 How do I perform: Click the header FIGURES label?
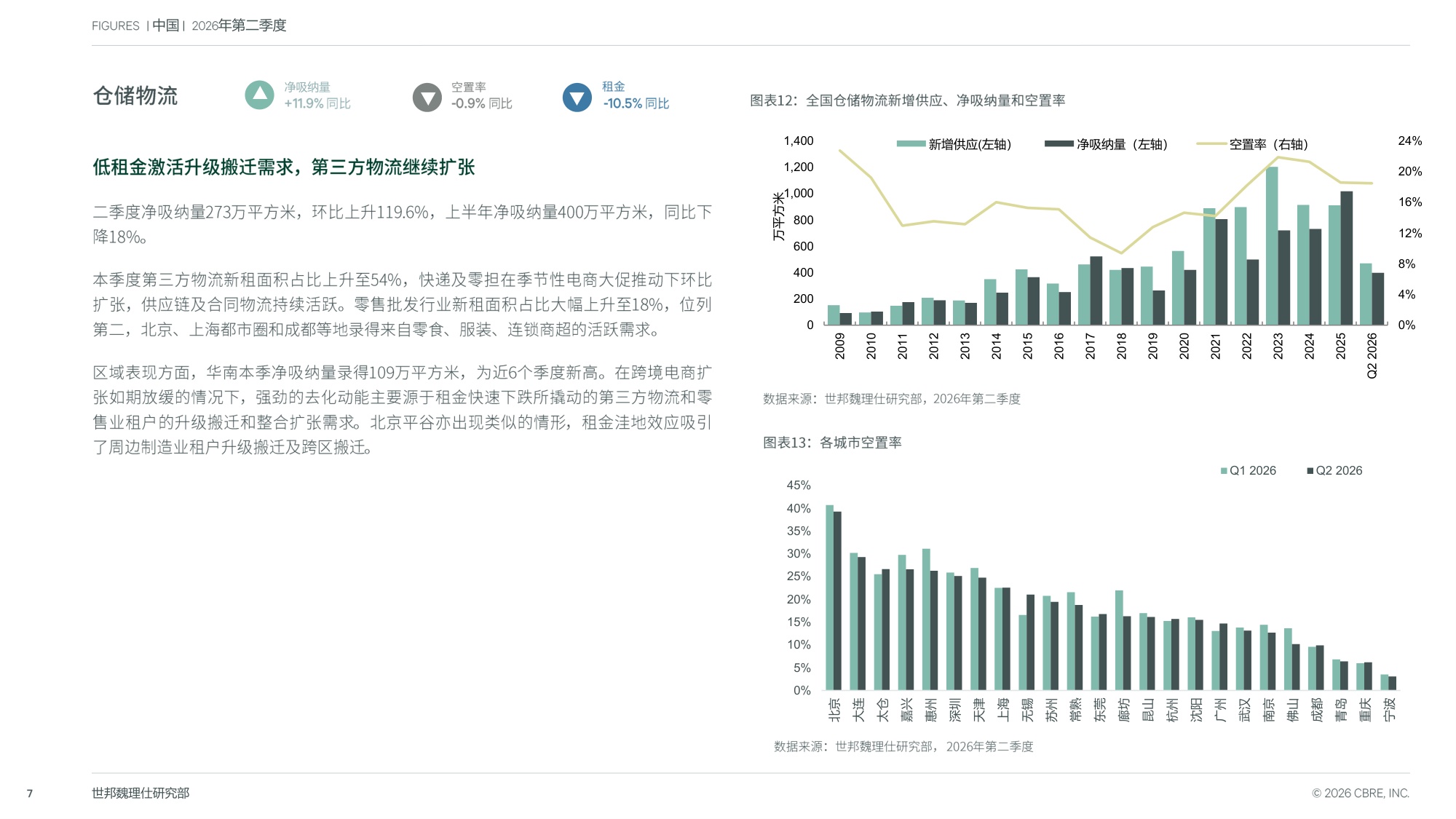115,26
